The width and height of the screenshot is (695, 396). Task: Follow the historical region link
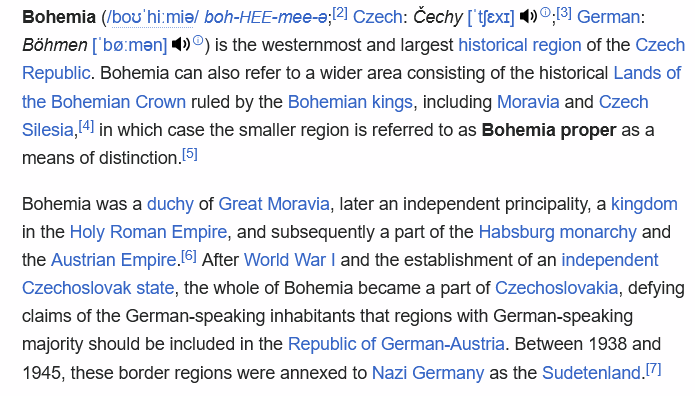point(519,45)
